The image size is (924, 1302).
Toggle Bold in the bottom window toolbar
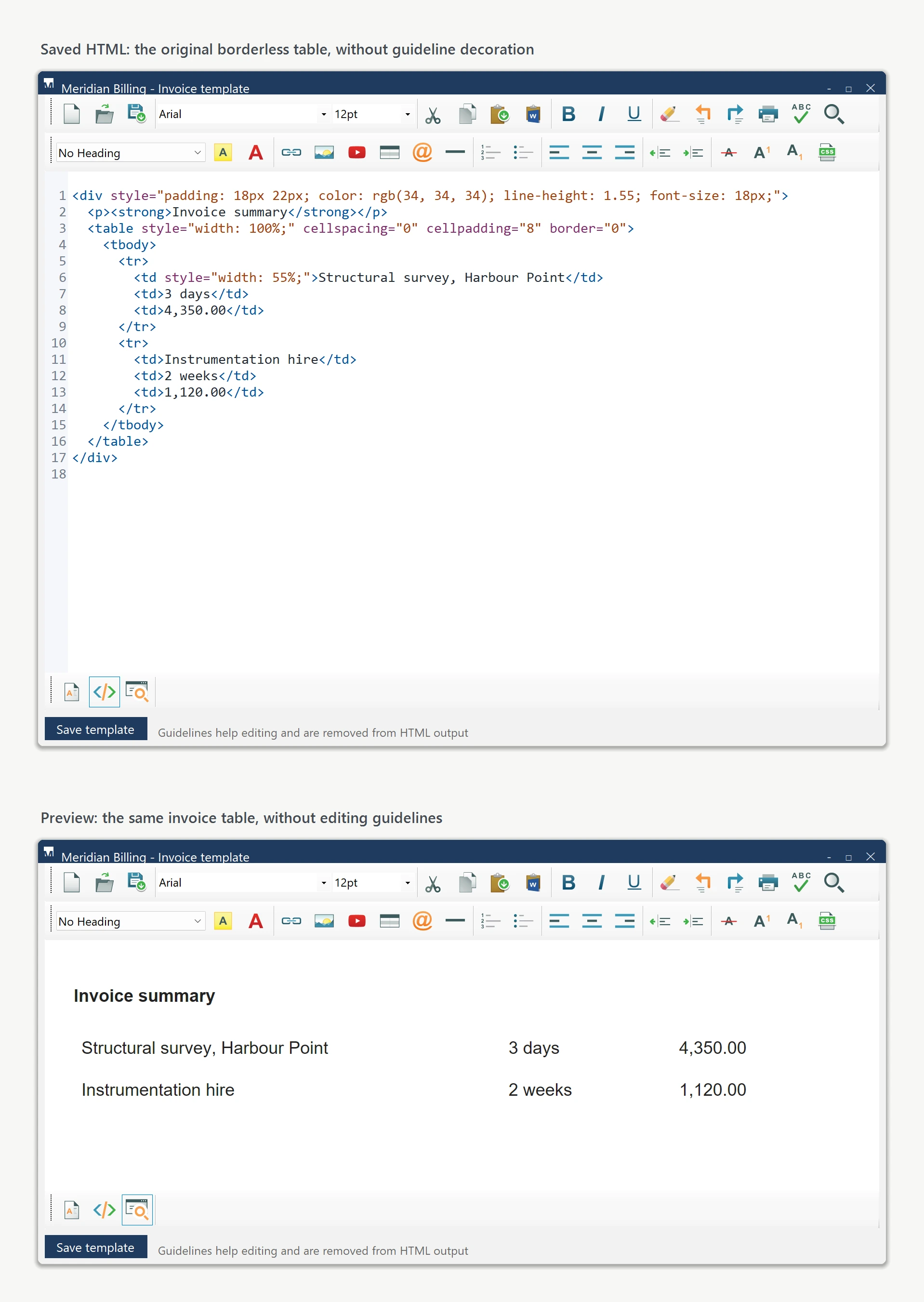click(568, 883)
